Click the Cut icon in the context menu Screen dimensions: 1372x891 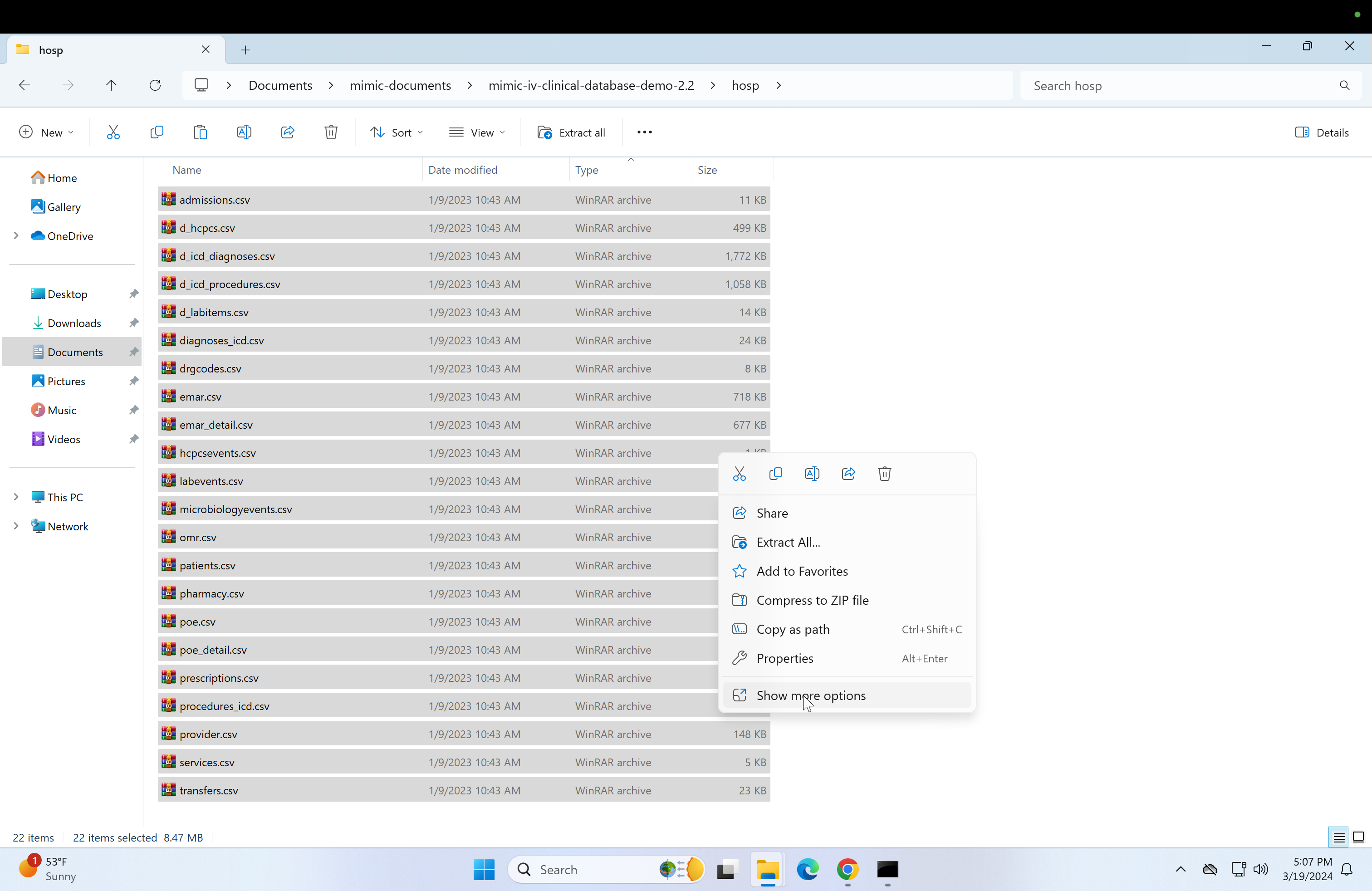coord(739,474)
